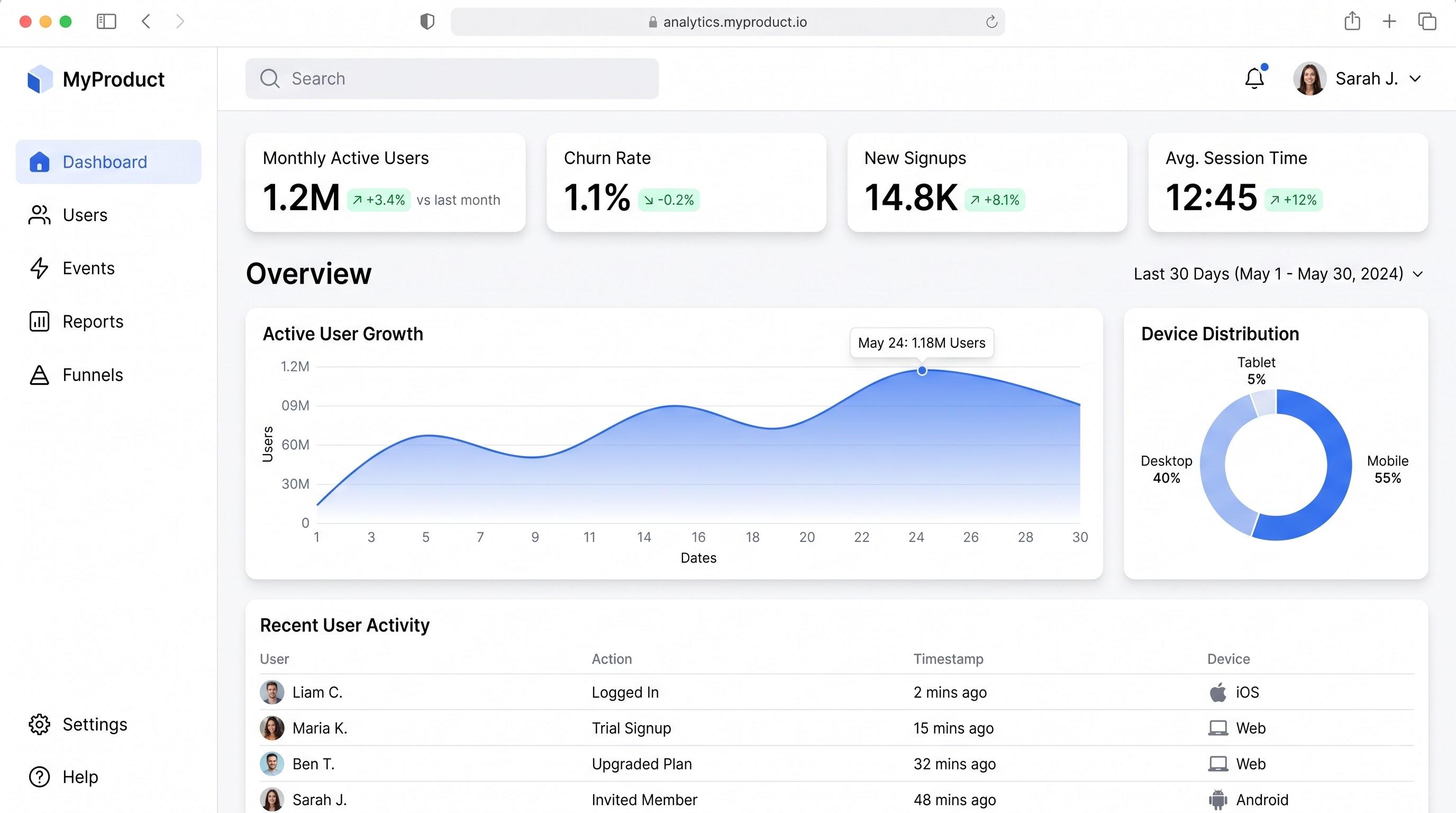Click Maria K.'s avatar in activity table
The width and height of the screenshot is (1456, 813).
pos(272,728)
